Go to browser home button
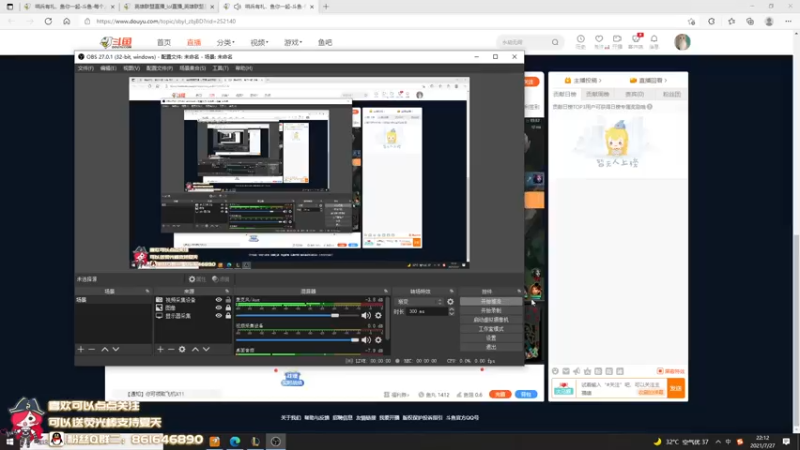Viewport: 800px width, 450px height. (x=67, y=21)
